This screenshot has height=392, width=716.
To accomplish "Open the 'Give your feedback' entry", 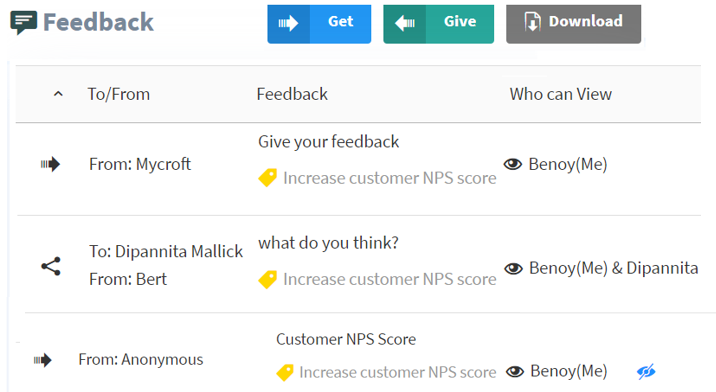I will [x=328, y=142].
